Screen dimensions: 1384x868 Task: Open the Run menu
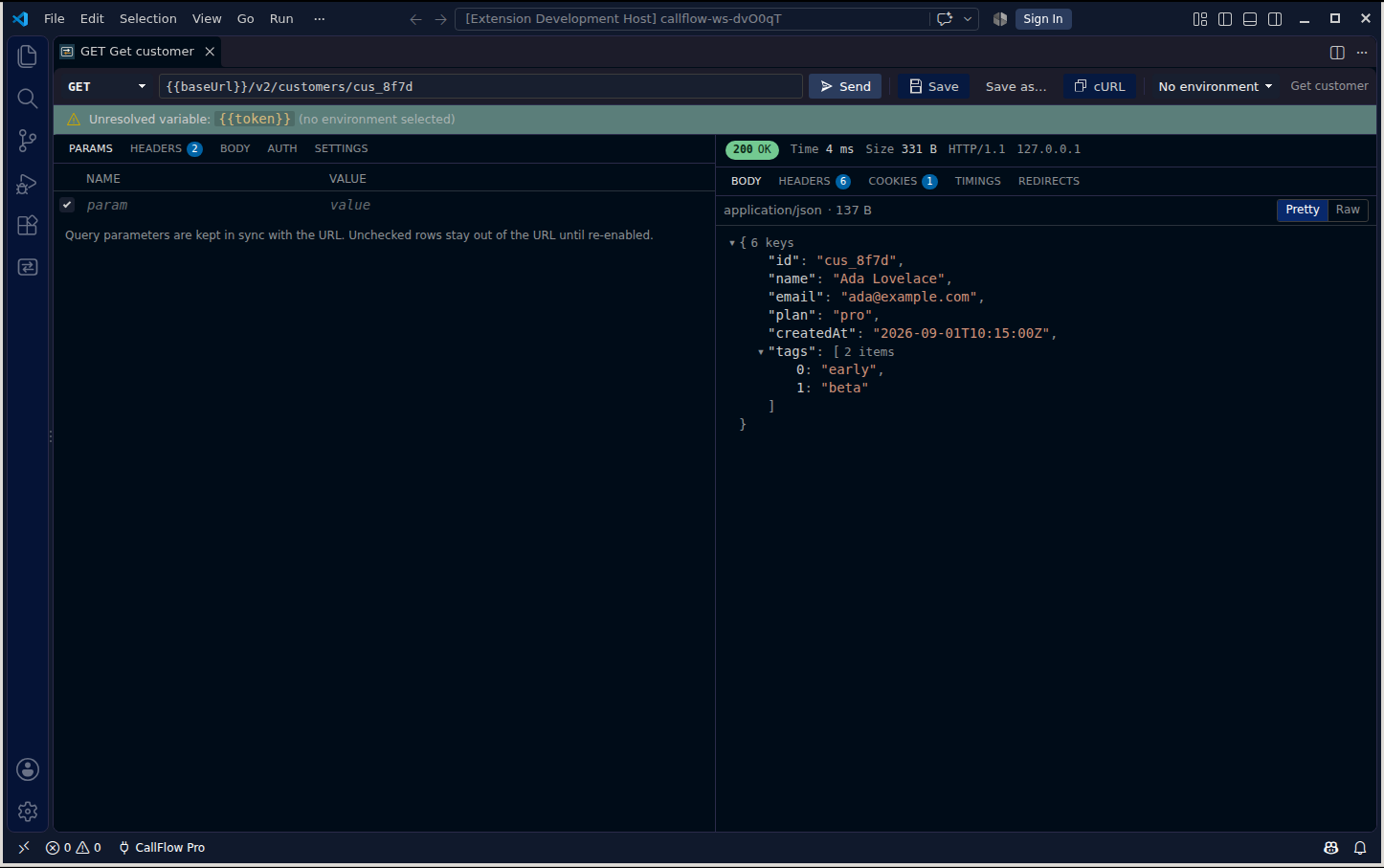pyautogui.click(x=281, y=19)
